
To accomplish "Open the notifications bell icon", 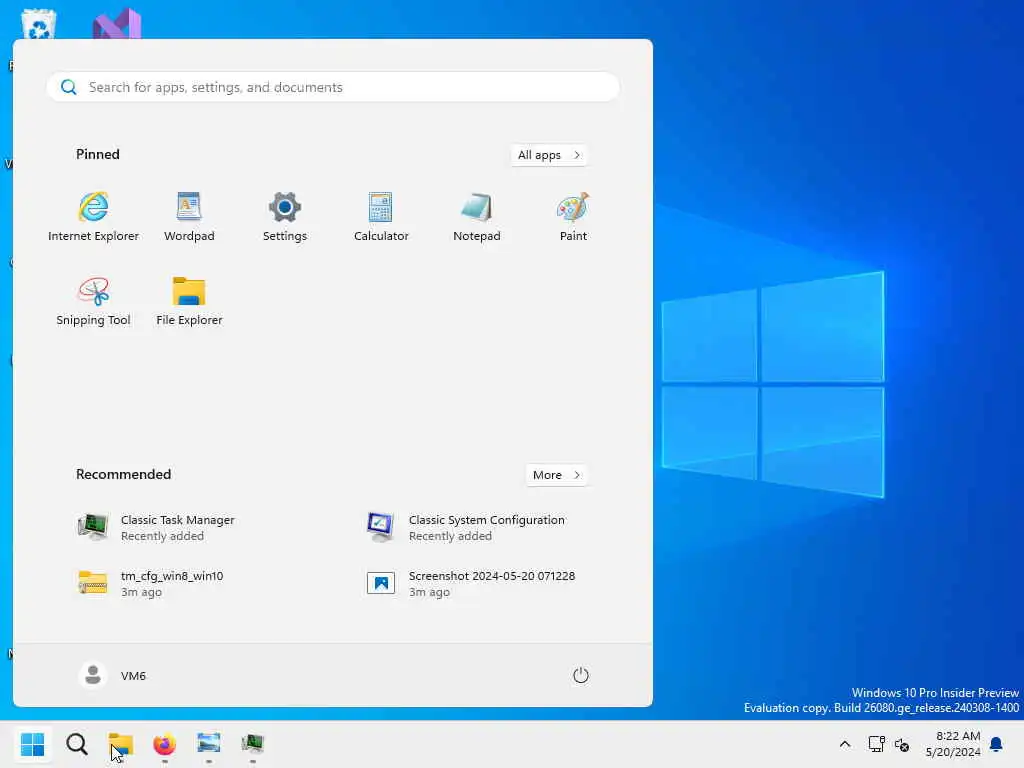I will click(x=997, y=744).
